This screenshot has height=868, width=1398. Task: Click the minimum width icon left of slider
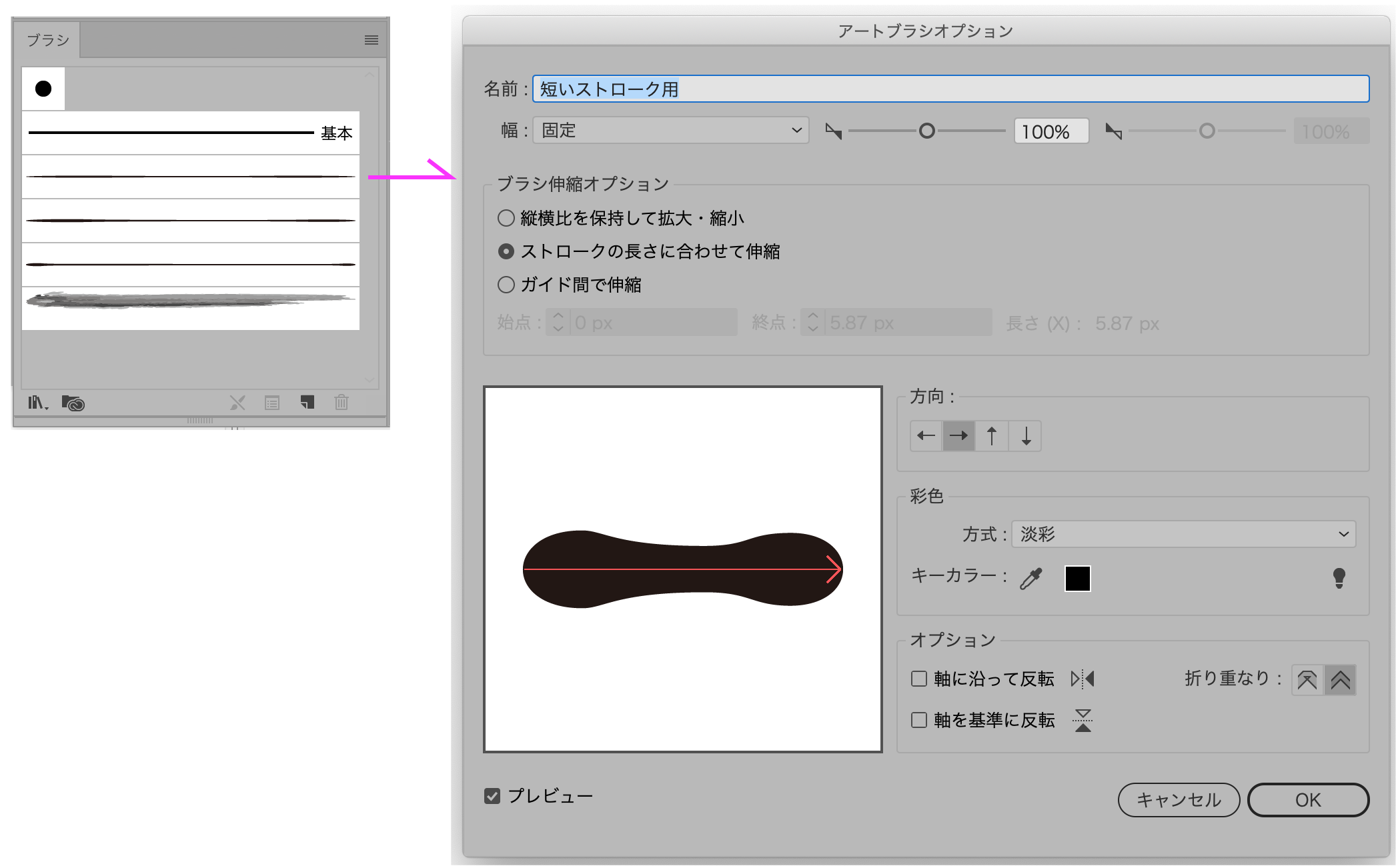834,131
